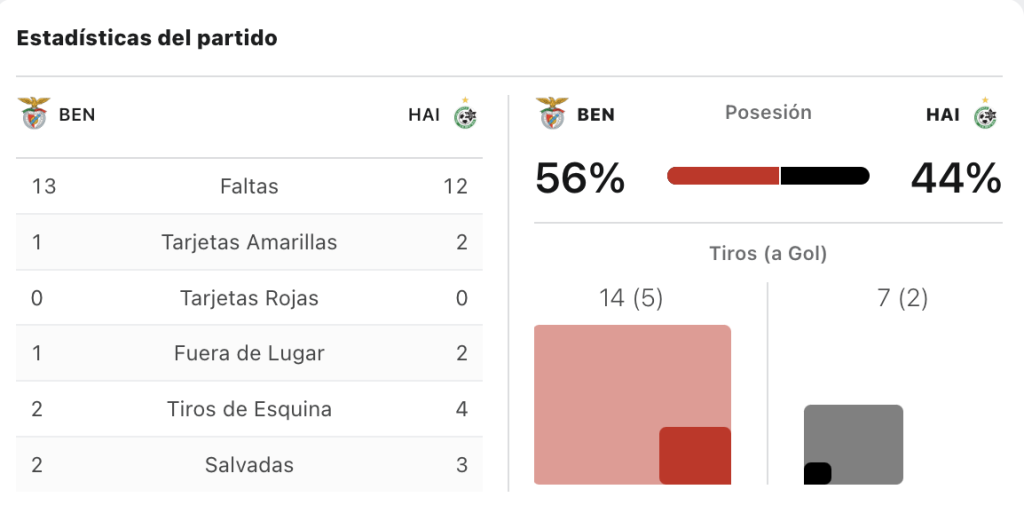Click the Benfica crest in stats table header
Viewport: 1024px width, 513px height.
pos(34,114)
